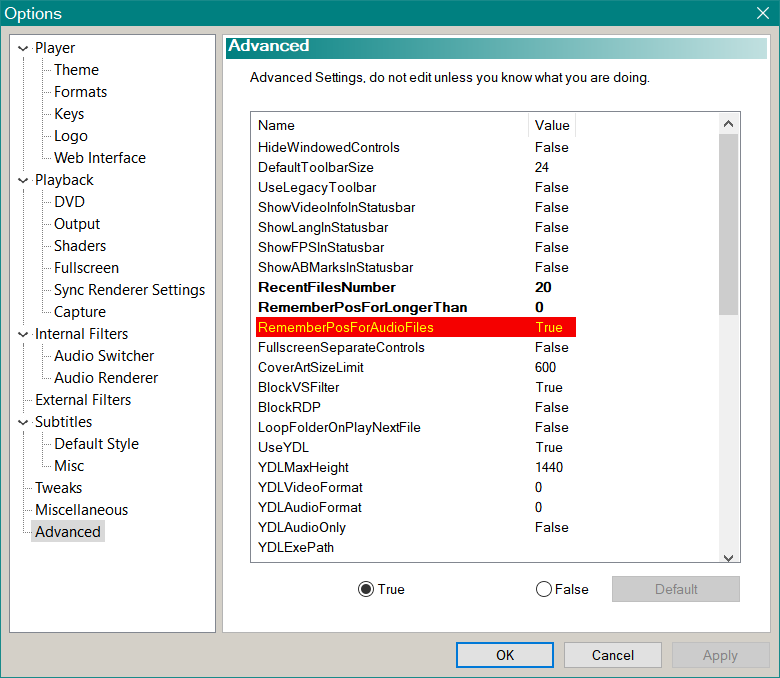Select the True radio button

tap(366, 589)
